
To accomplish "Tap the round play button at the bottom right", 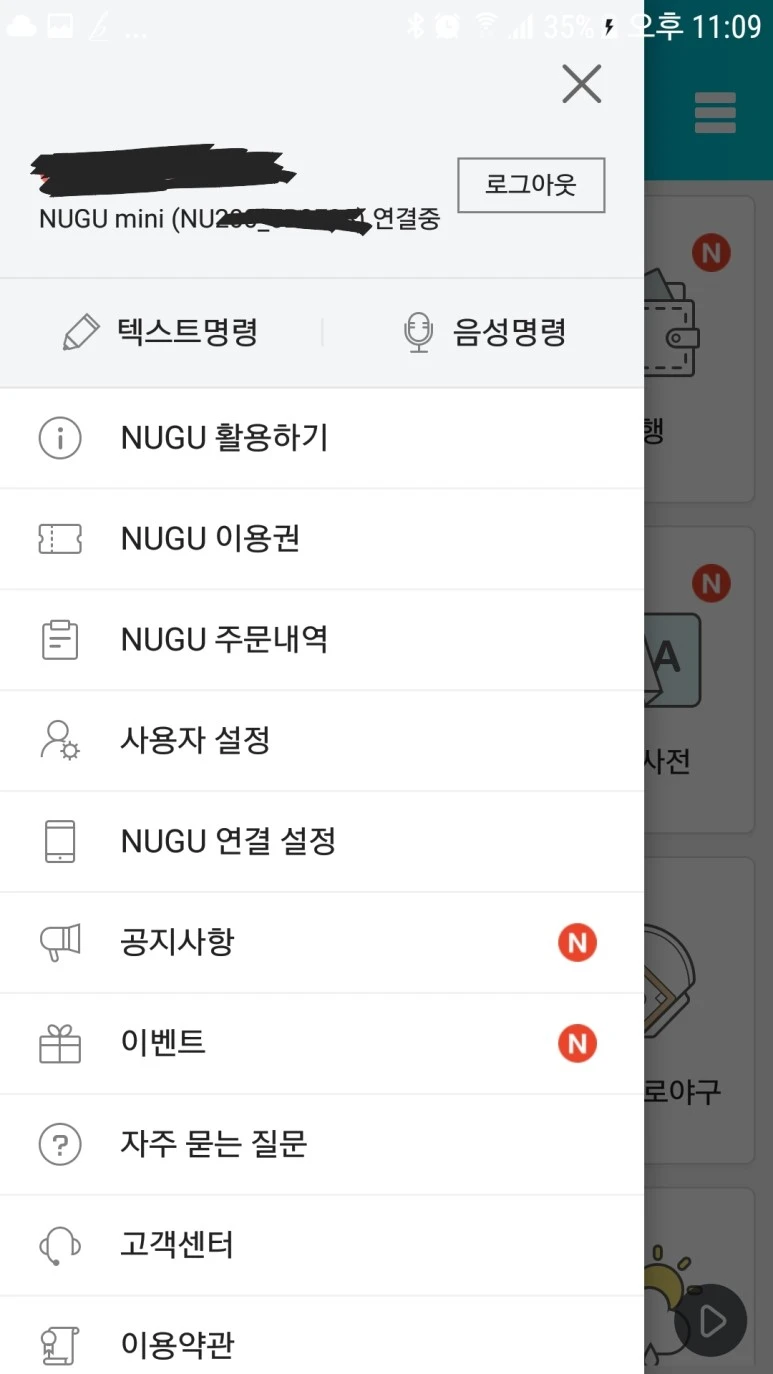I will click(711, 1320).
